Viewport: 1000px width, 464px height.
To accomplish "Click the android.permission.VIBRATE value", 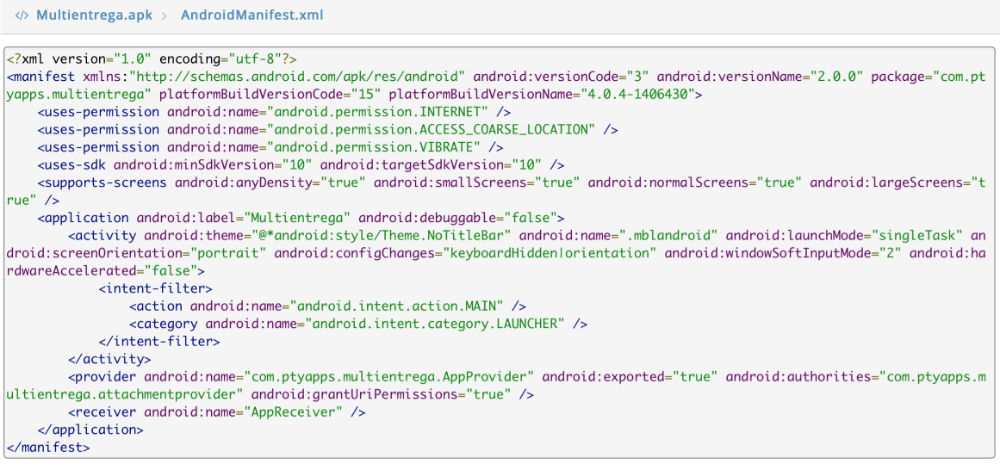I will click(384, 147).
